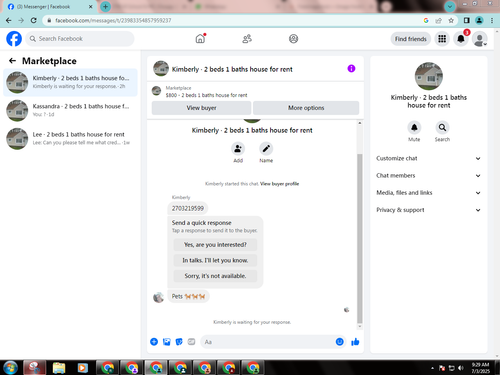Image resolution: width=500 pixels, height=375 pixels.
Task: Click the Add people icon
Action: tap(238, 149)
